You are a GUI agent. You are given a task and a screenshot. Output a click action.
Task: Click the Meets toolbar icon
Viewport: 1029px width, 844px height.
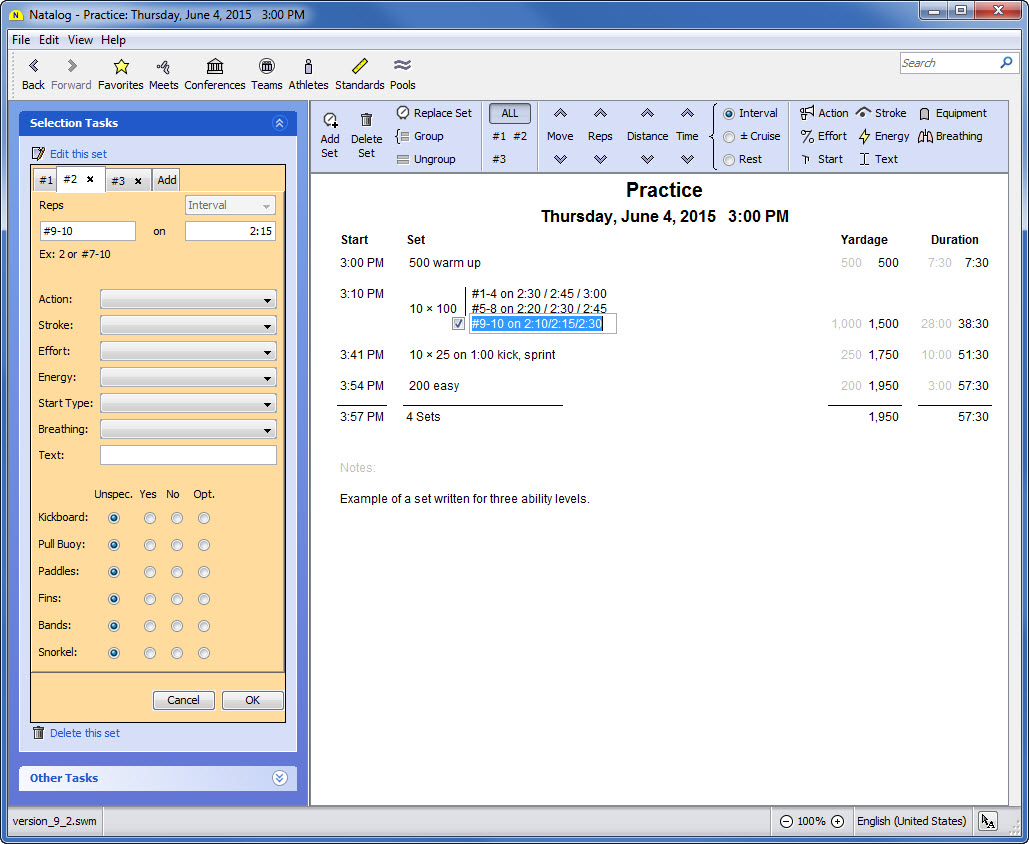tap(163, 67)
